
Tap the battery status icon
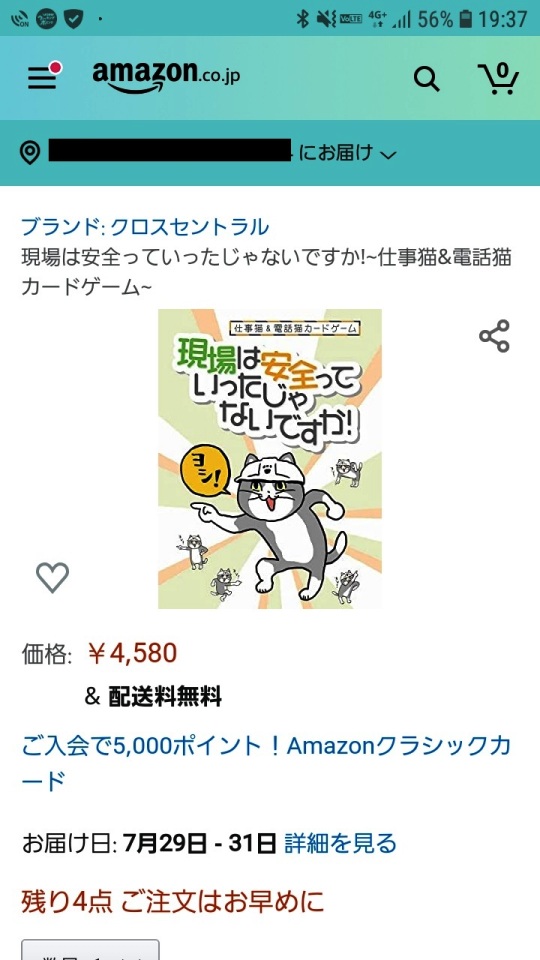[466, 19]
